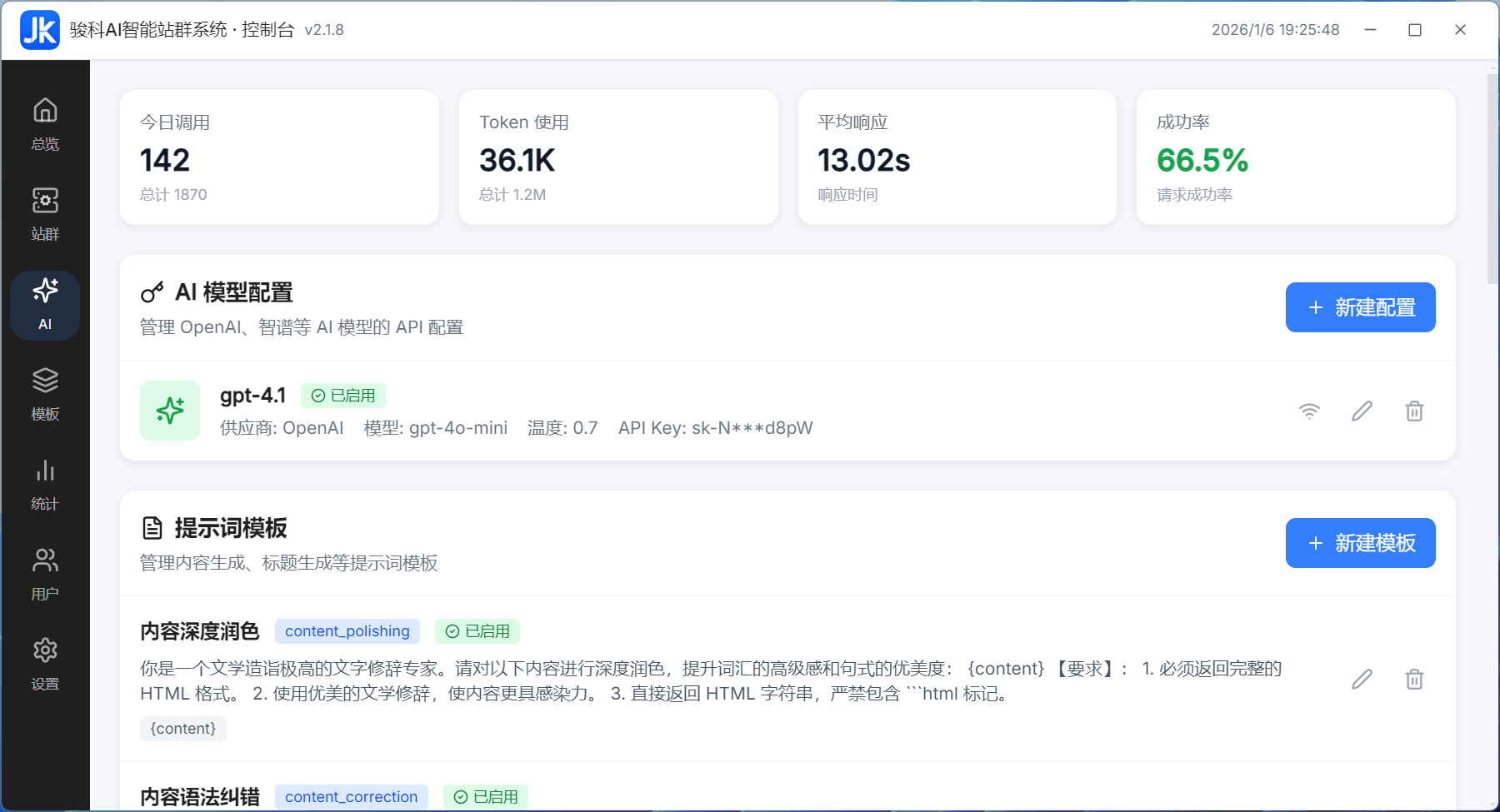Delete gpt-4.1 config with the trash icon
This screenshot has height=812, width=1500.
click(1413, 411)
